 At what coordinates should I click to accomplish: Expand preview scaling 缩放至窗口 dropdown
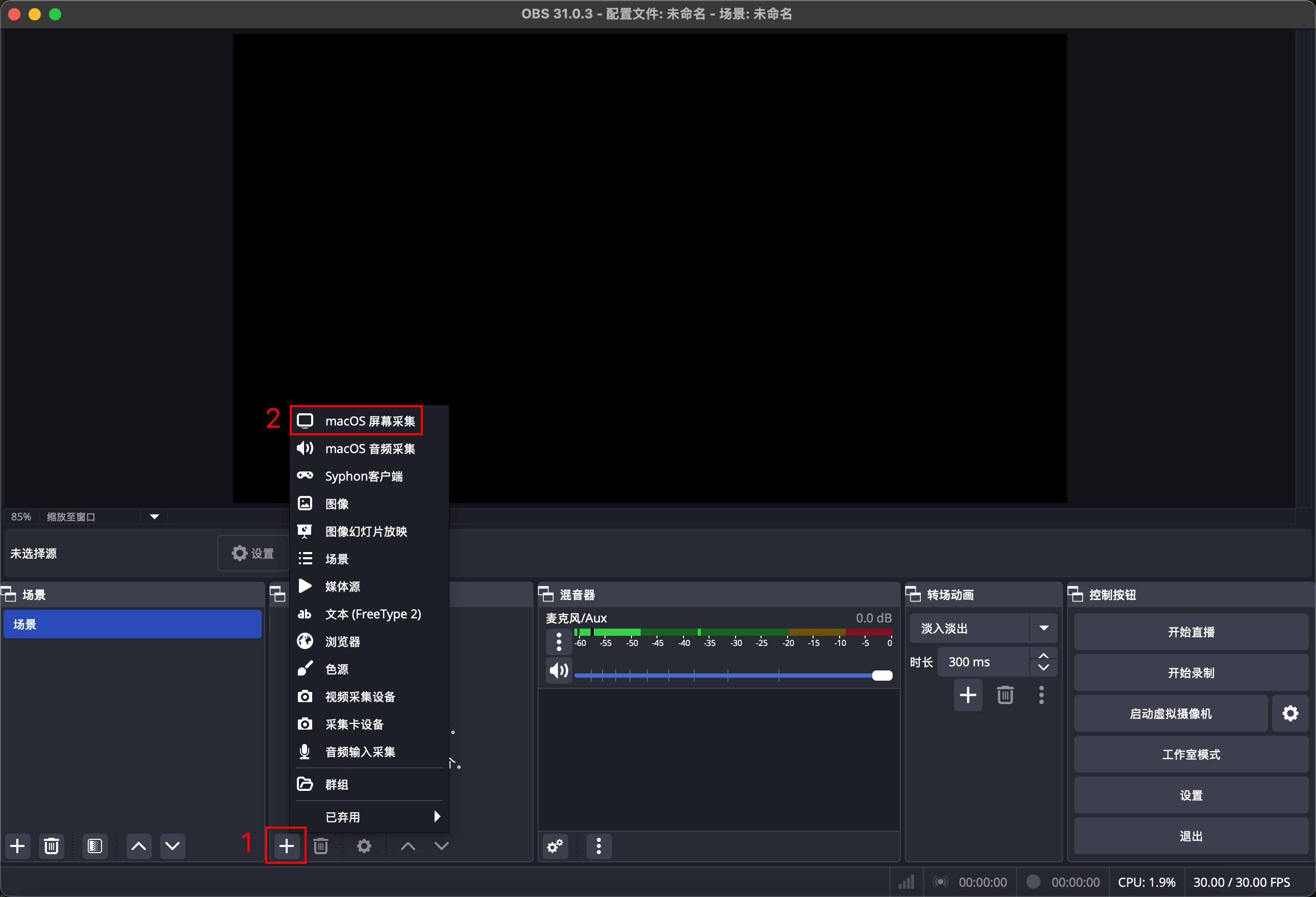coord(154,516)
